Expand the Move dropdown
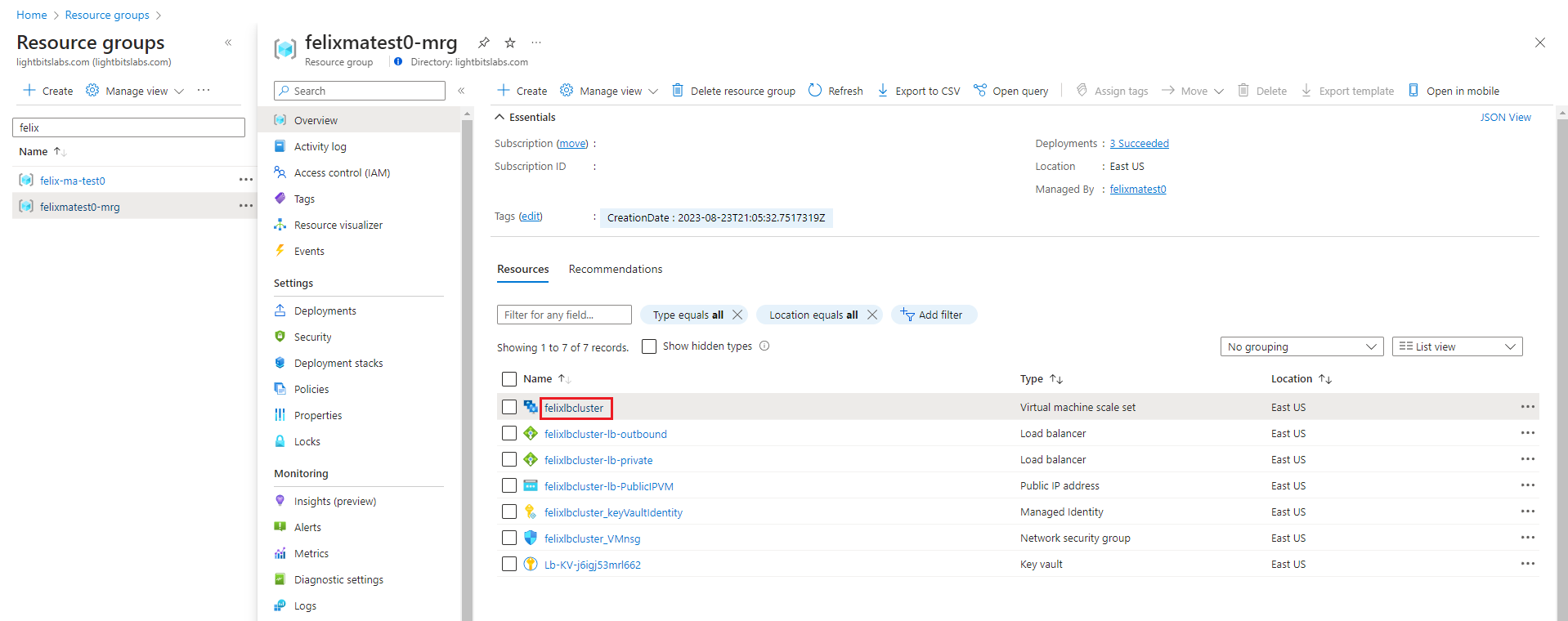Viewport: 1568px width, 621px height. pos(1193,91)
